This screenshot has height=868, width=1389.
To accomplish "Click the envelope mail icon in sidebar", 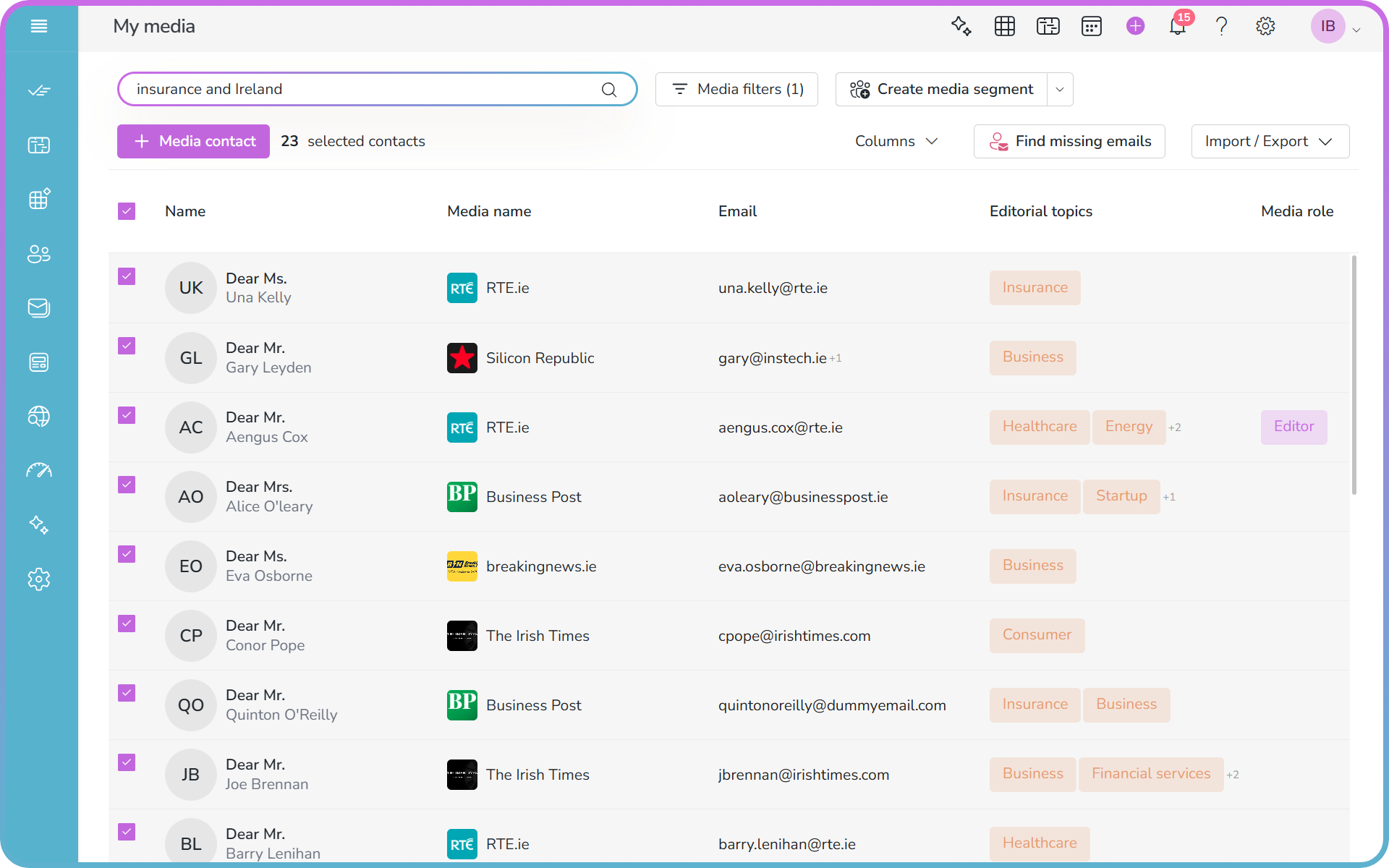I will coord(39,308).
